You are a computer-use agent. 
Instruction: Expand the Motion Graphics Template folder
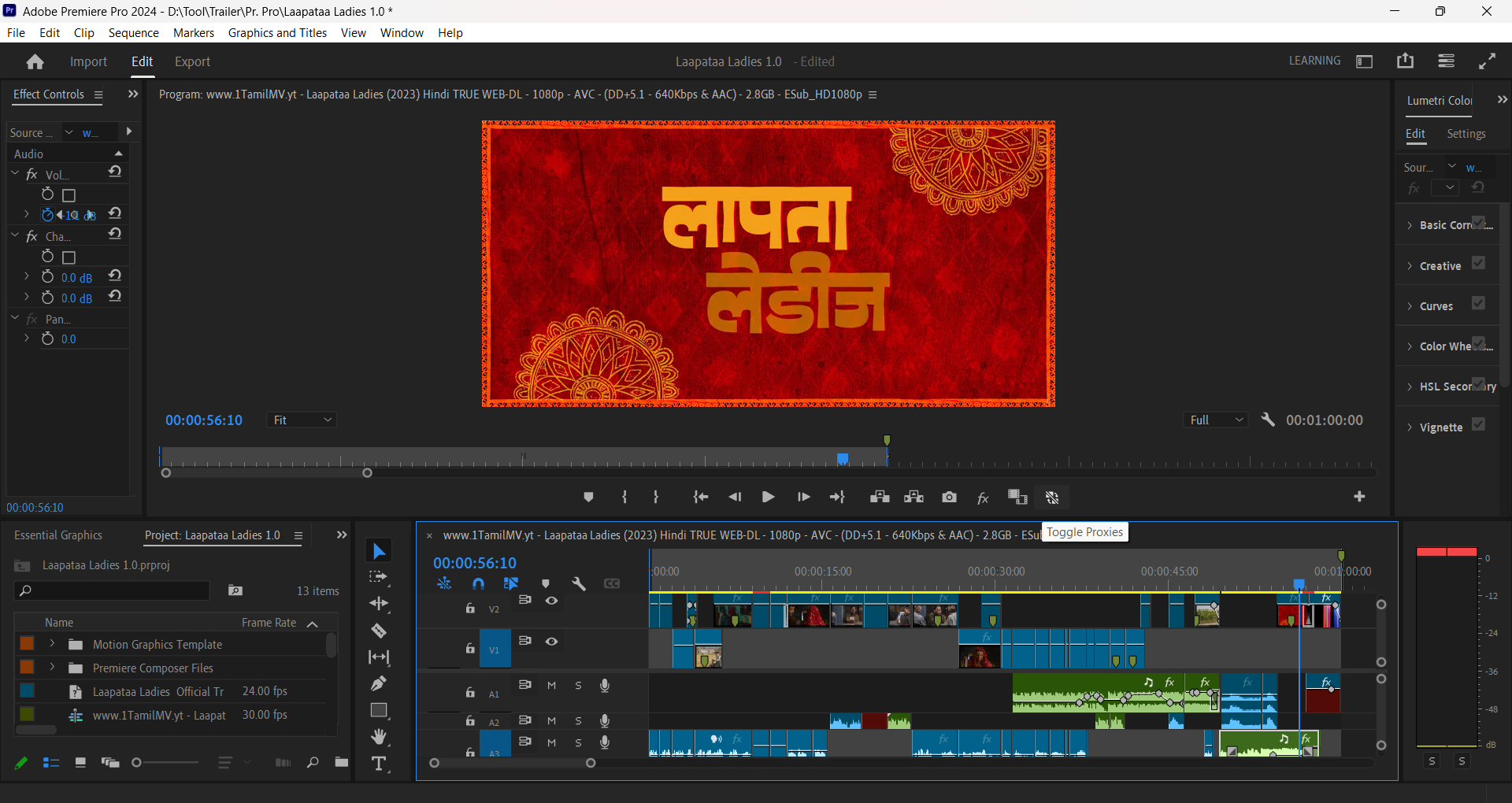[x=52, y=644]
